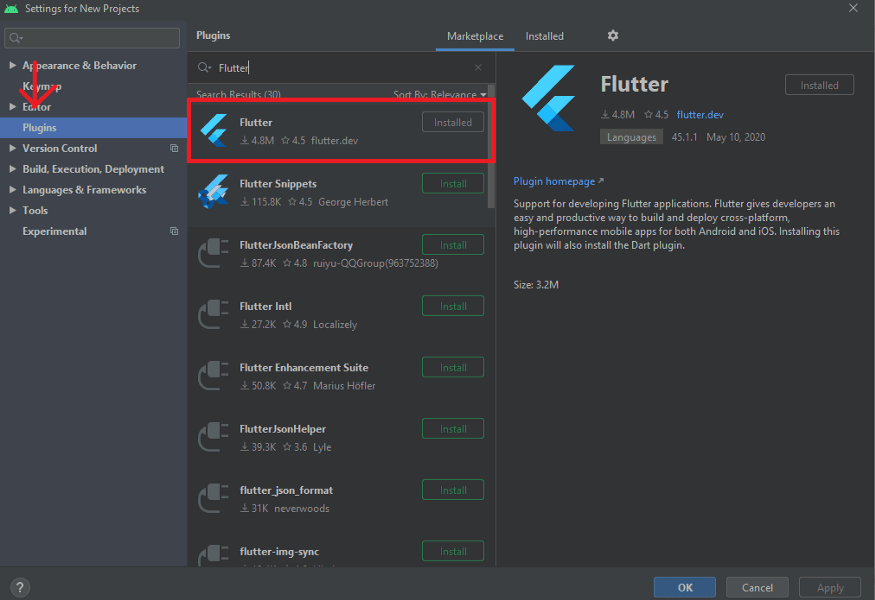Open the Plugin homepage link
The width and height of the screenshot is (875, 600).
click(x=558, y=181)
